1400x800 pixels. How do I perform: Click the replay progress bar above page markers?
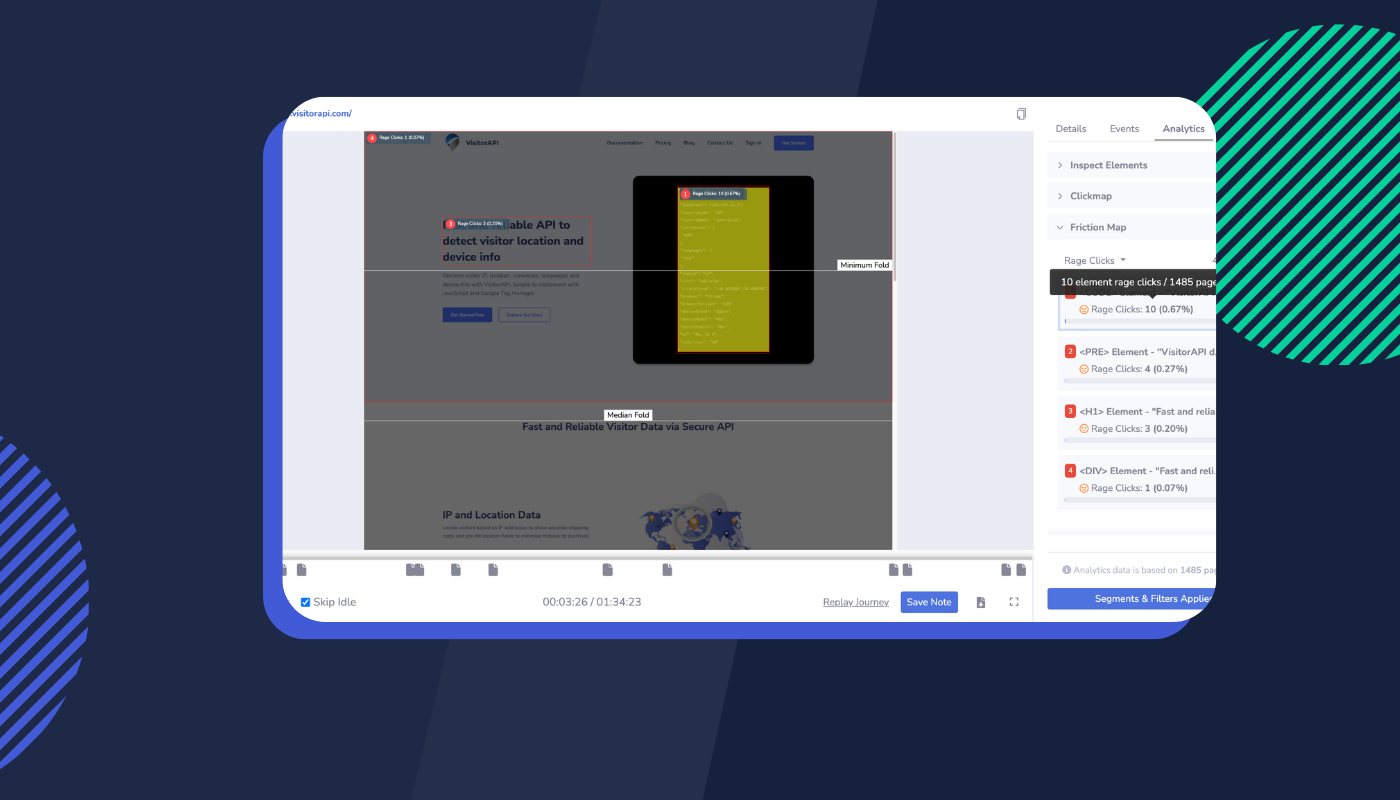coord(657,556)
